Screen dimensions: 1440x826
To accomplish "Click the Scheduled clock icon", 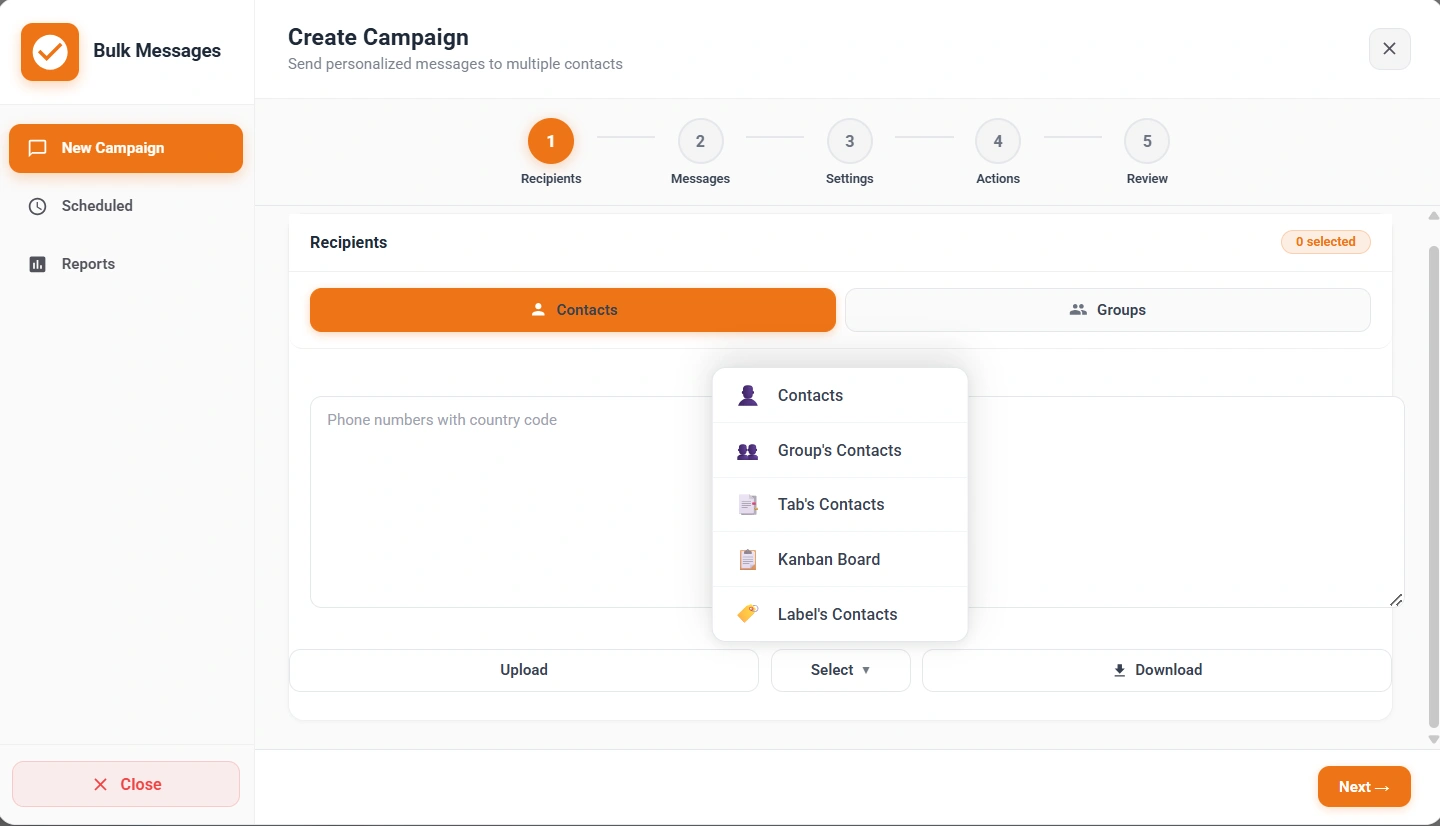I will [37, 206].
